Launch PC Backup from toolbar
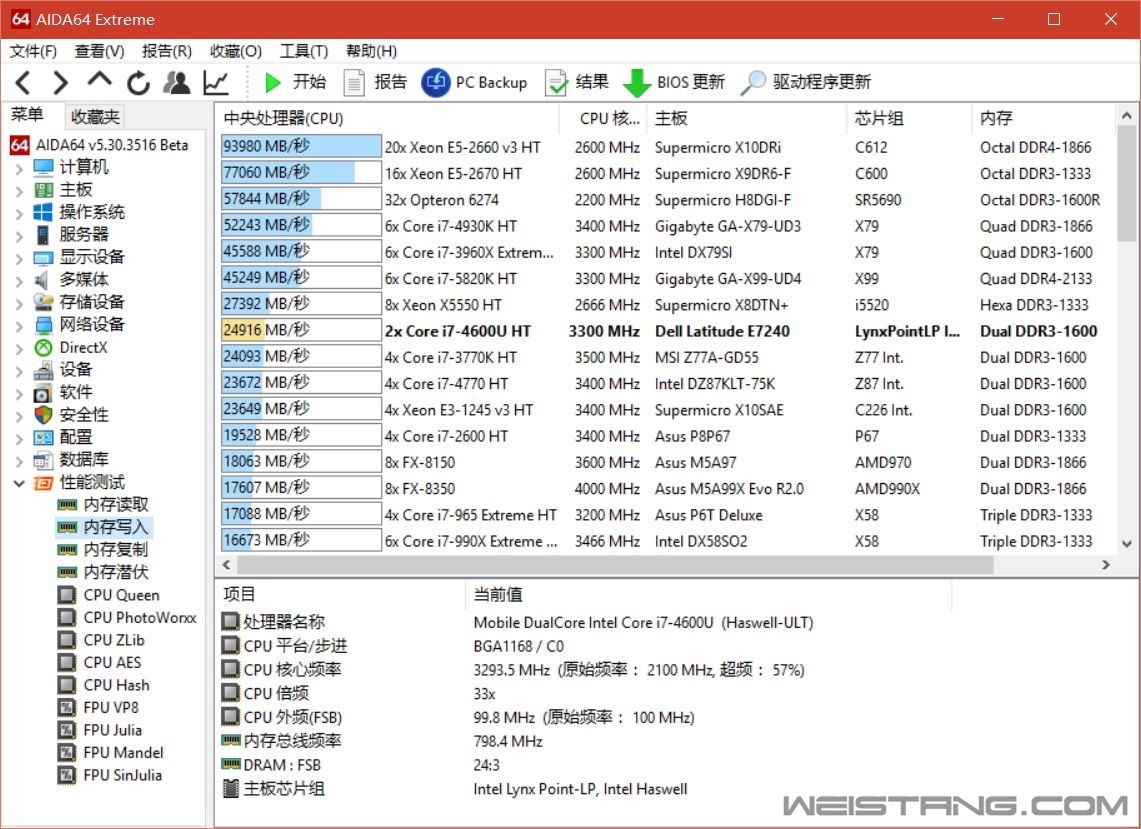This screenshot has width=1141, height=829. (474, 82)
